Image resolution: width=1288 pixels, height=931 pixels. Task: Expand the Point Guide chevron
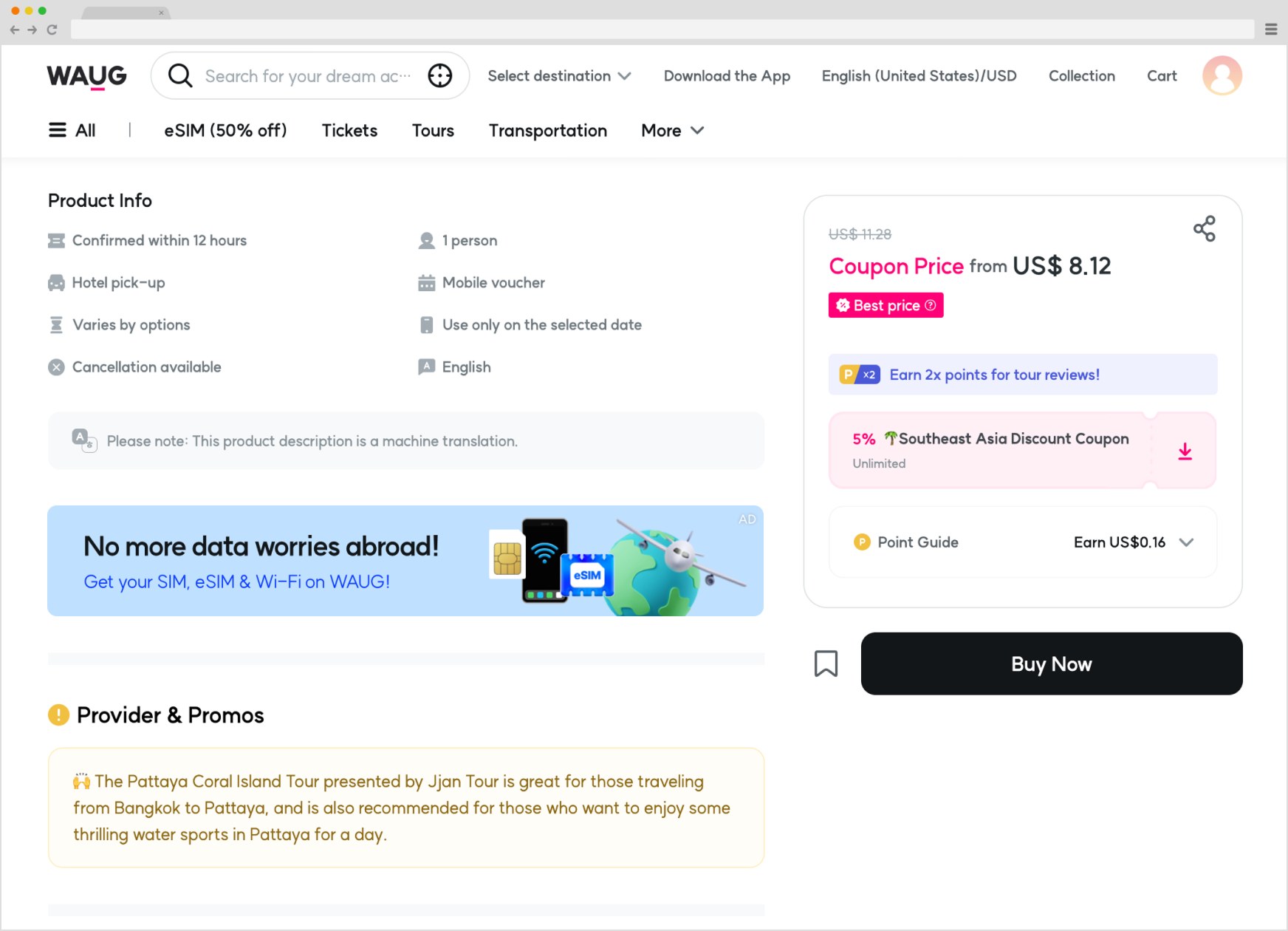click(x=1187, y=542)
